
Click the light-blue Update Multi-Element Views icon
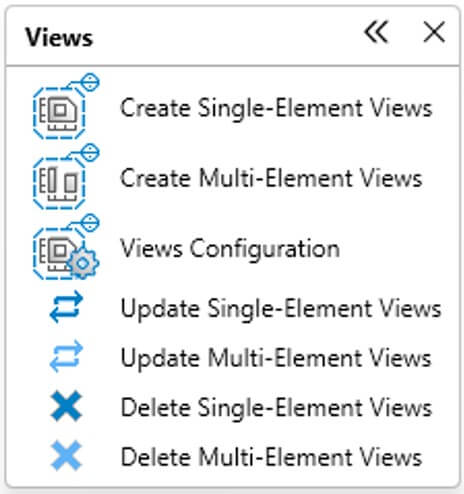tap(66, 356)
